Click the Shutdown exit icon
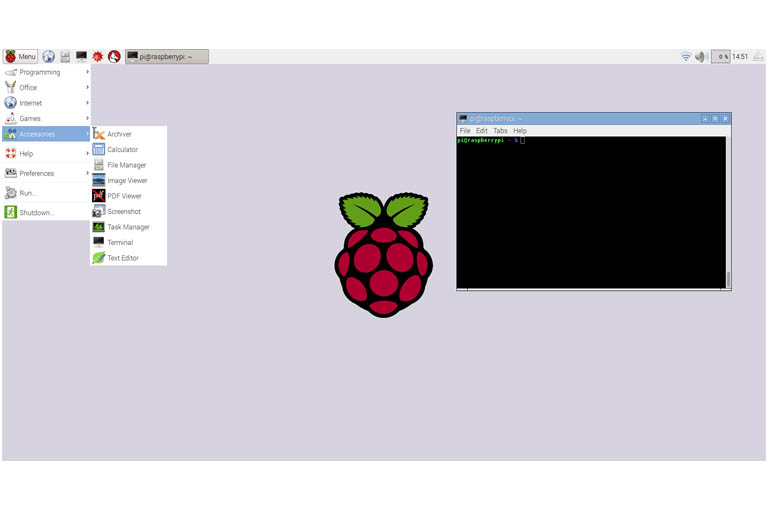This screenshot has height=512, width=768. pos(11,212)
